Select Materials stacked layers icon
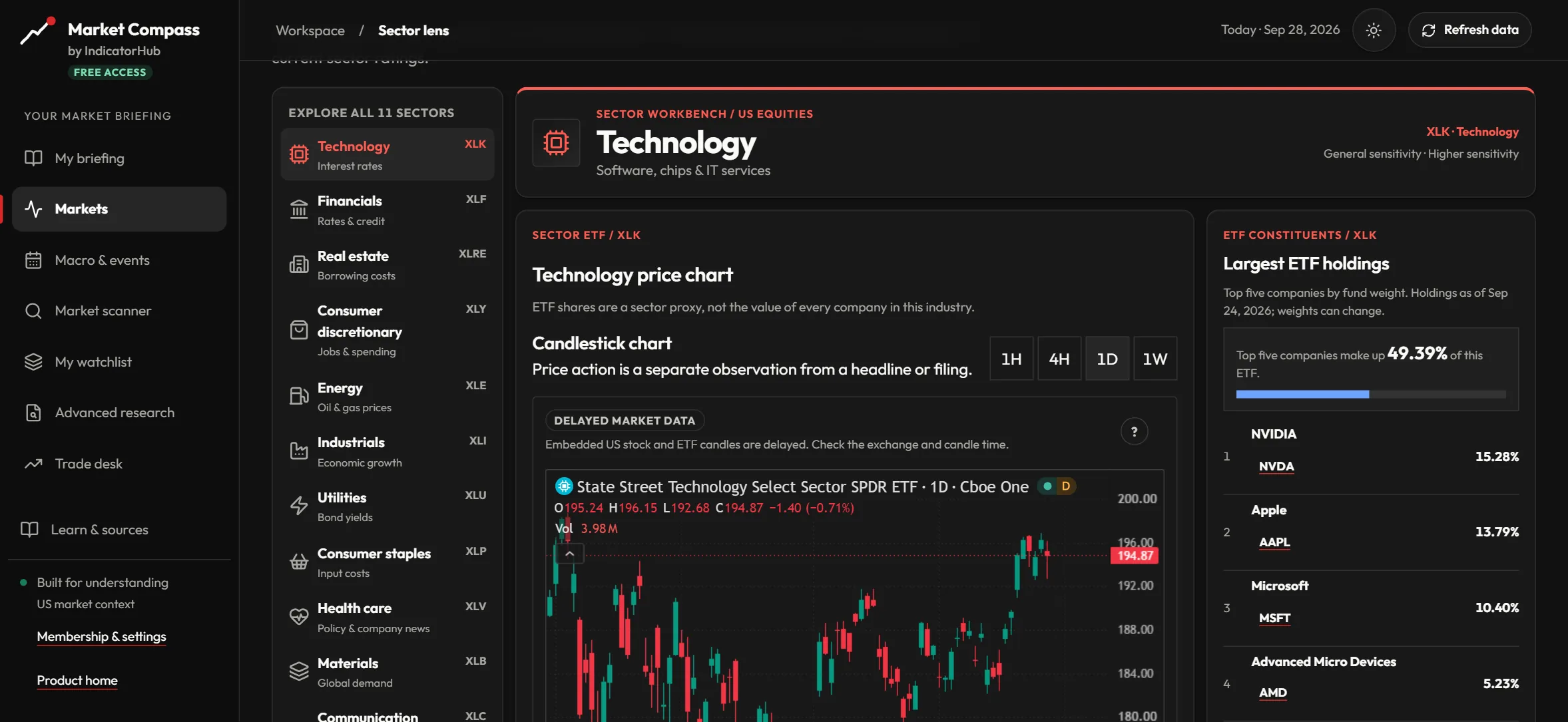 [x=299, y=671]
